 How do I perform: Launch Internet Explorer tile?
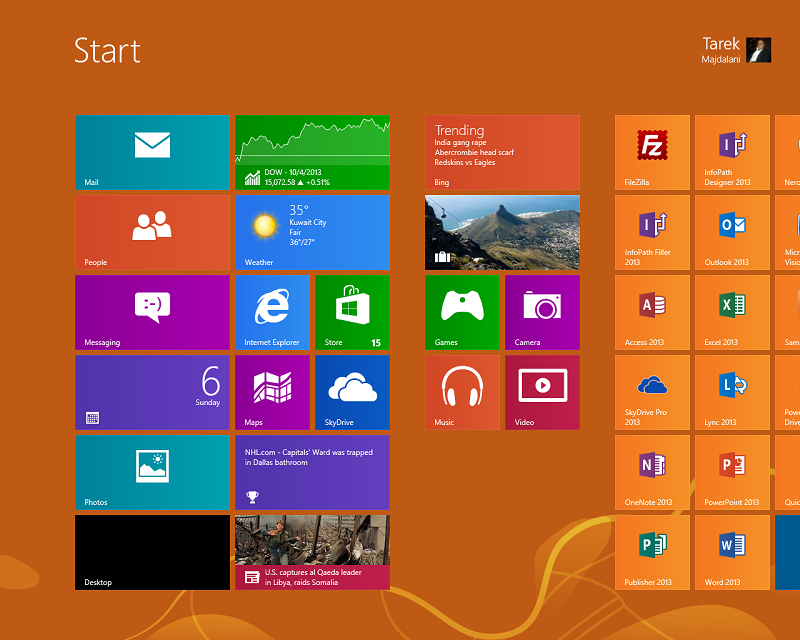click(272, 312)
